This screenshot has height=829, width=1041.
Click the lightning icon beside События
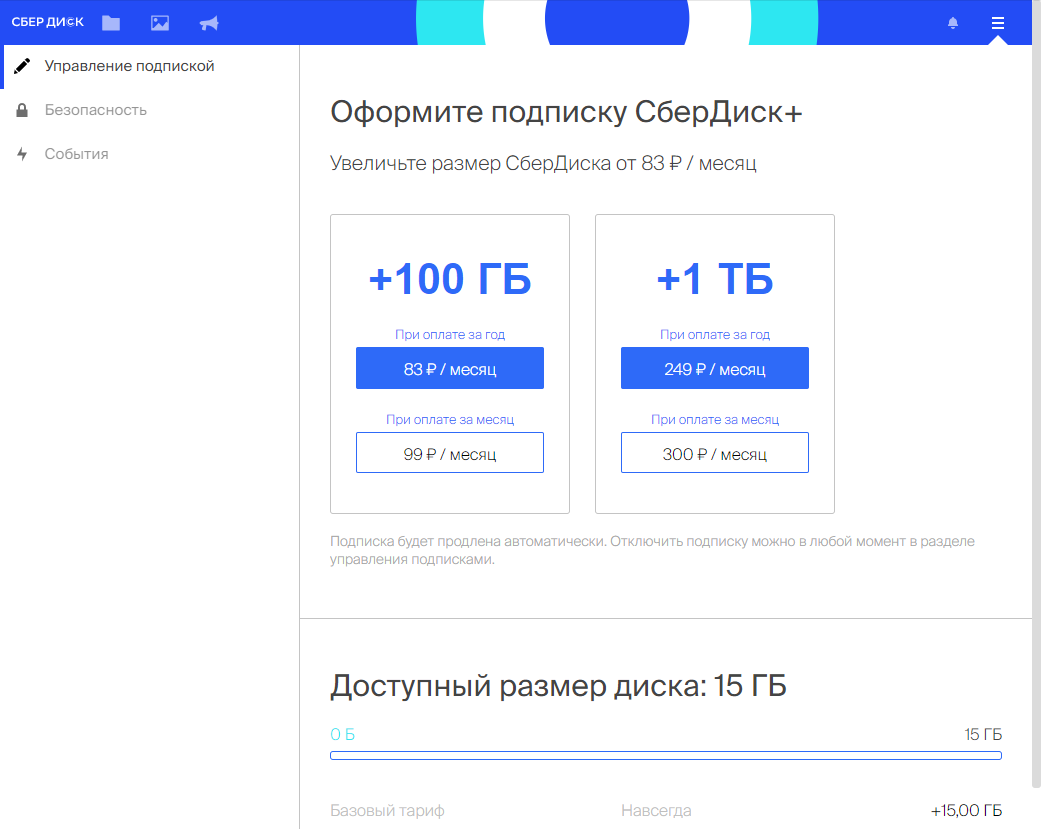tap(22, 153)
